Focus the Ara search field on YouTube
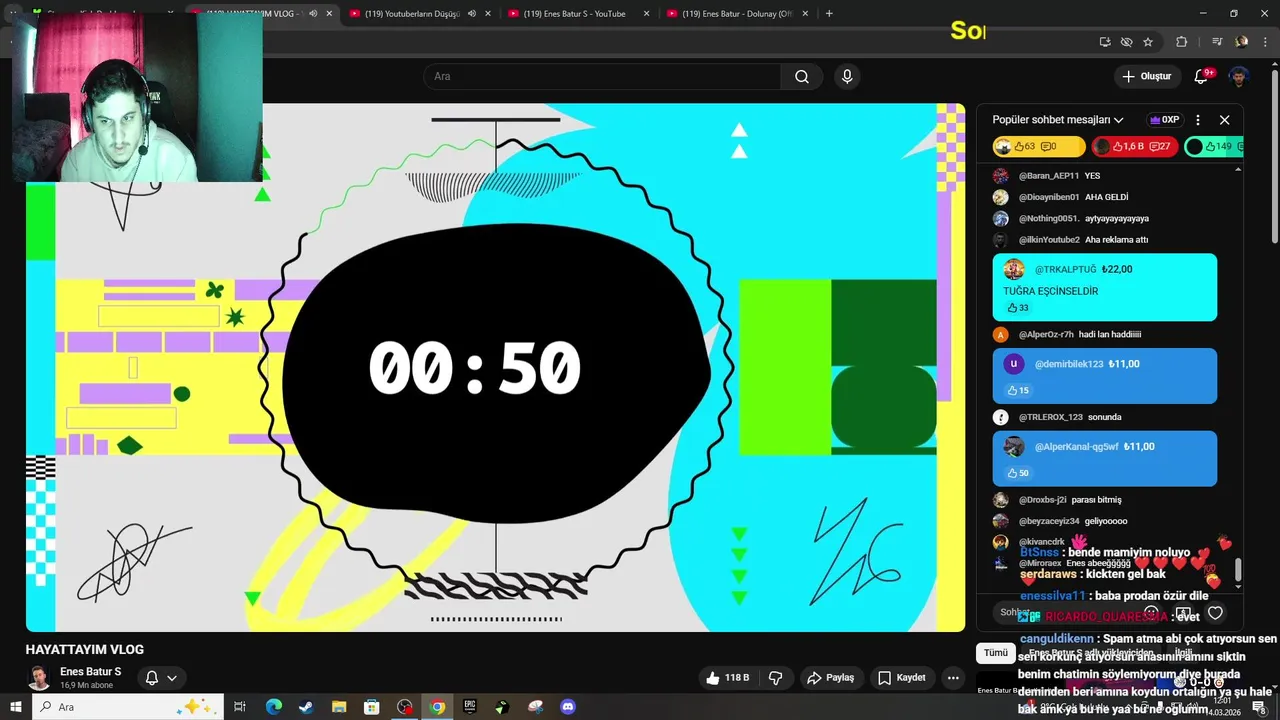Screen dimensions: 1280x720 [602, 77]
